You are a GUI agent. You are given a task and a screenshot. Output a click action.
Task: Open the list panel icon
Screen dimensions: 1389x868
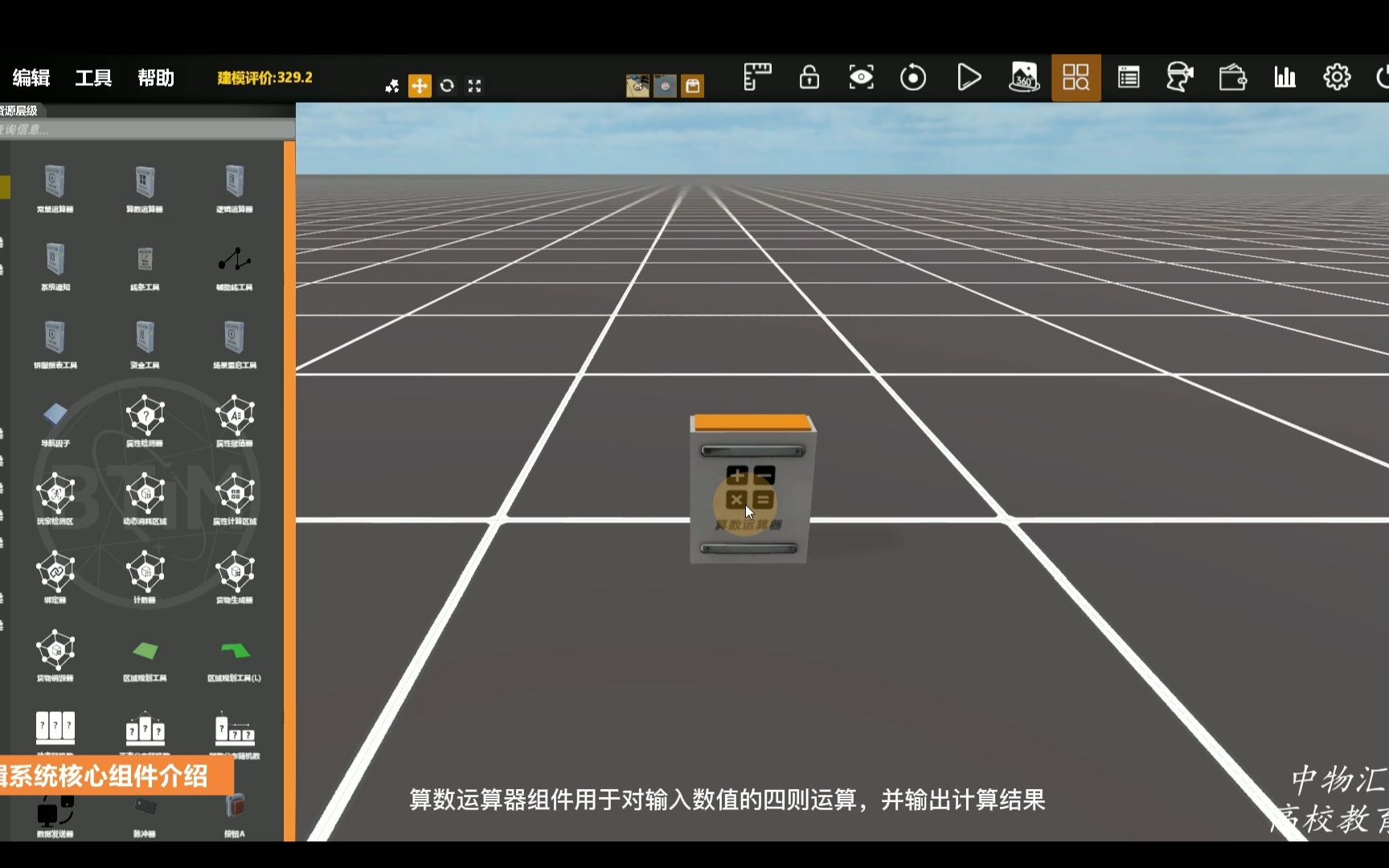pos(1129,78)
